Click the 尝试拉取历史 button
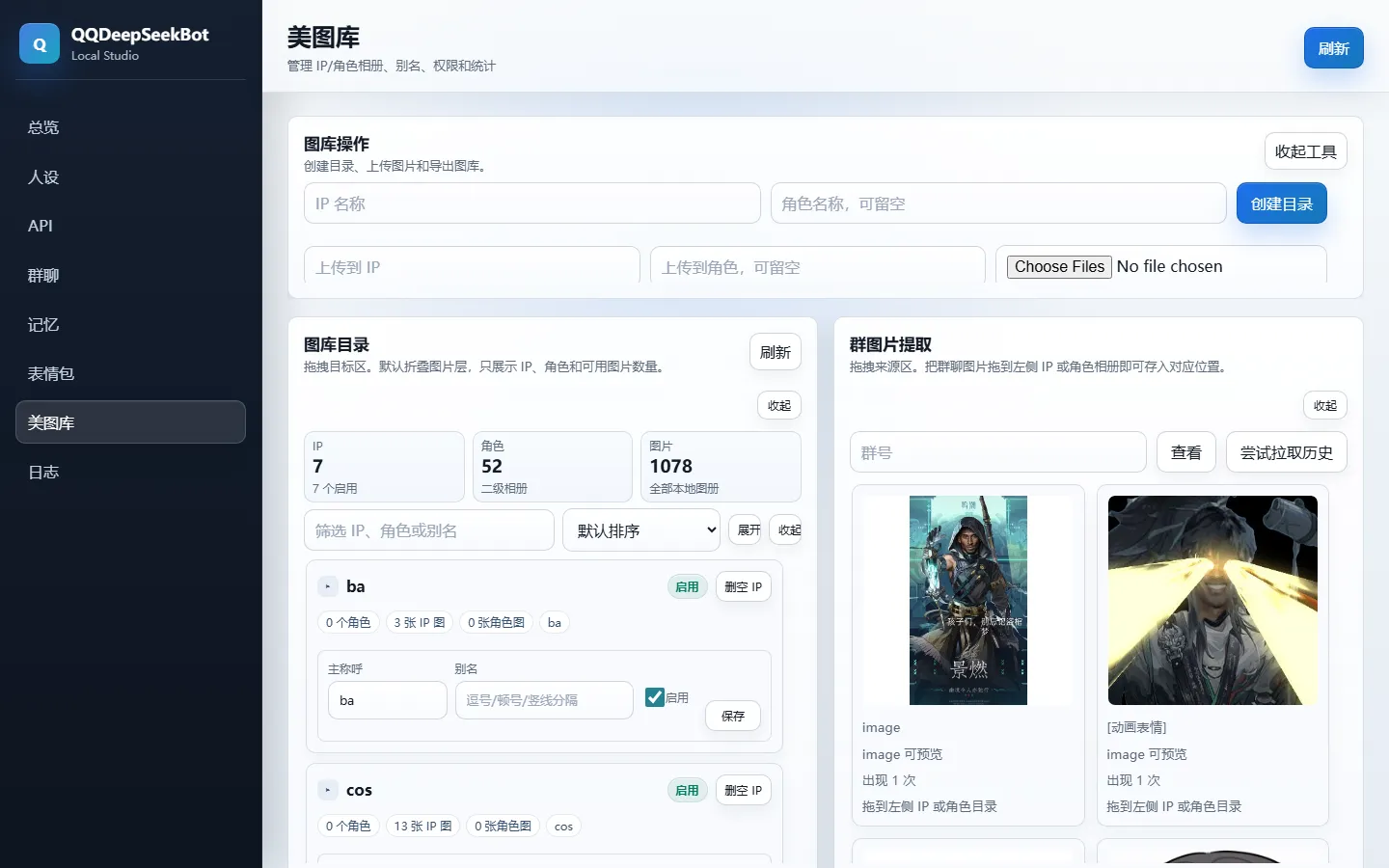1389x868 pixels. coord(1286,452)
